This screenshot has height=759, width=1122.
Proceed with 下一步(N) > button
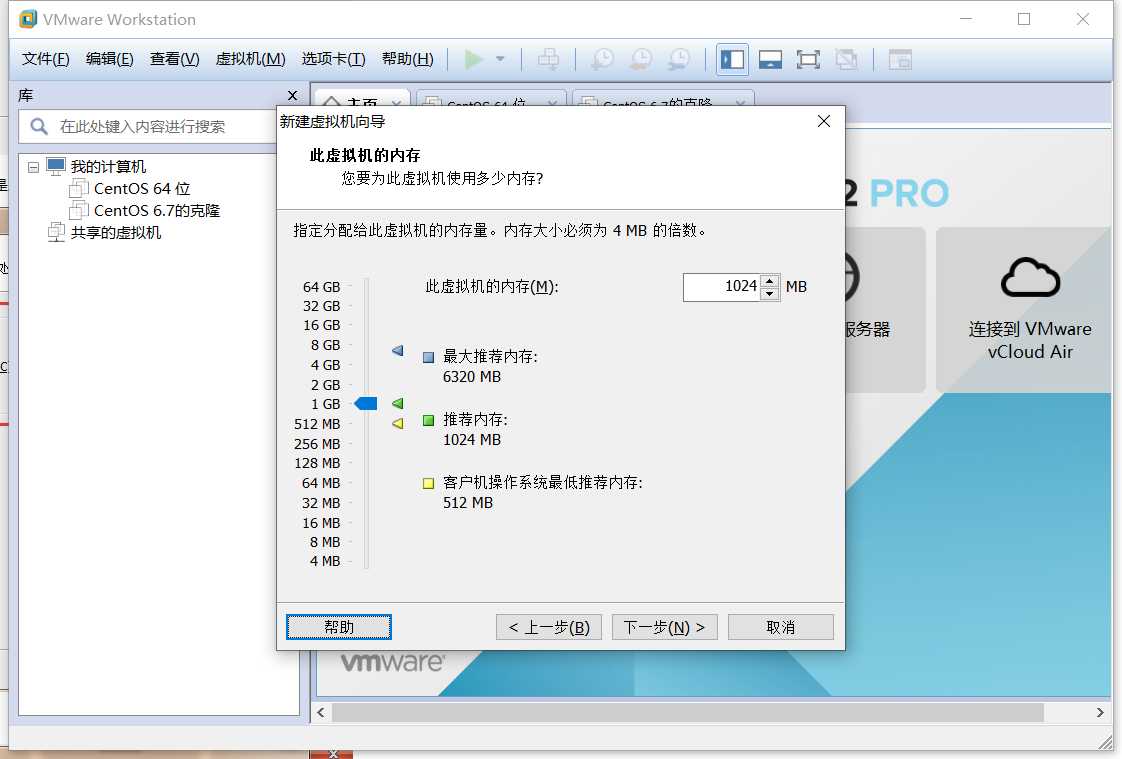(665, 627)
